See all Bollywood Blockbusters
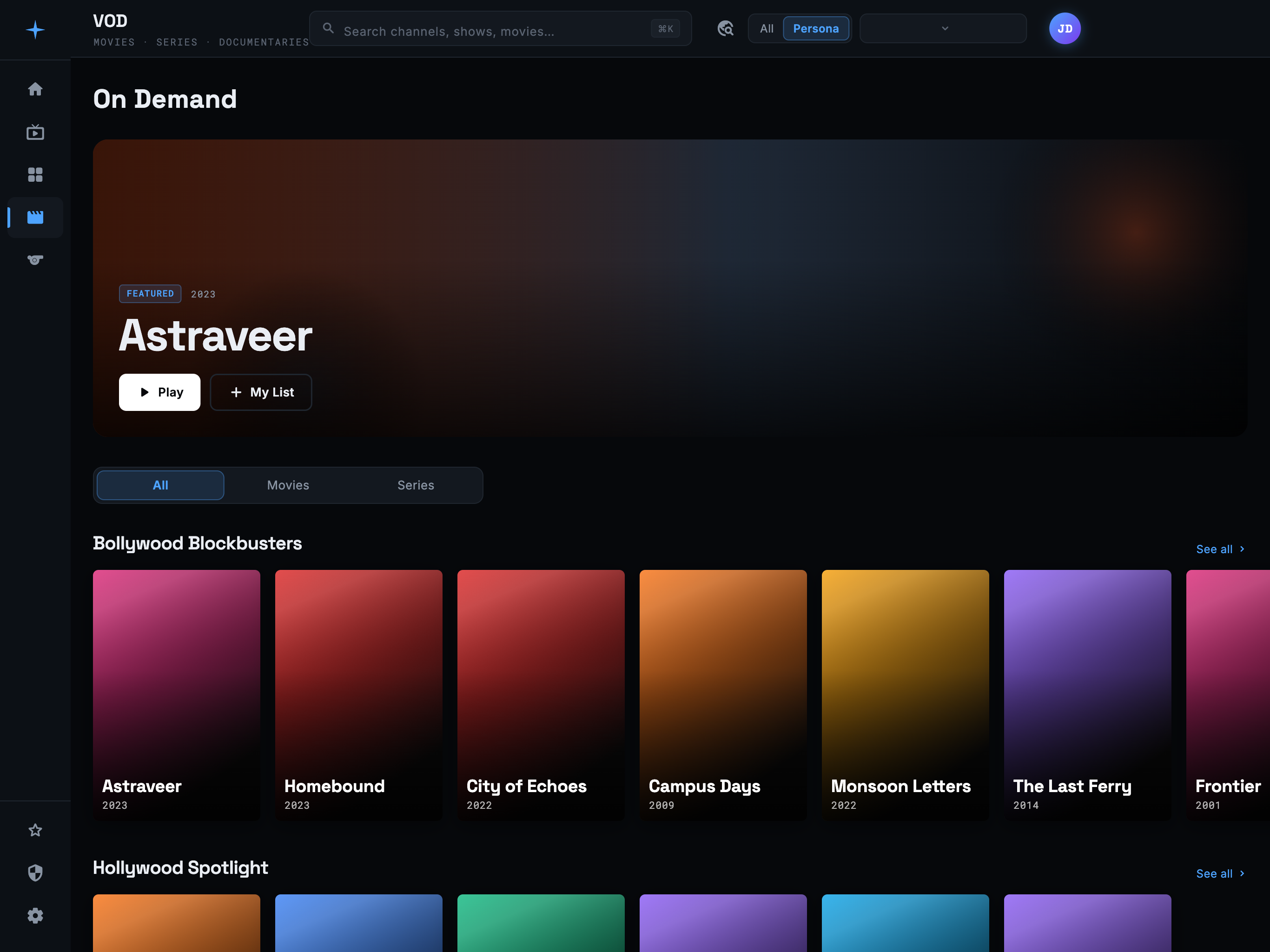Viewport: 1270px width, 952px height. 1221,549
